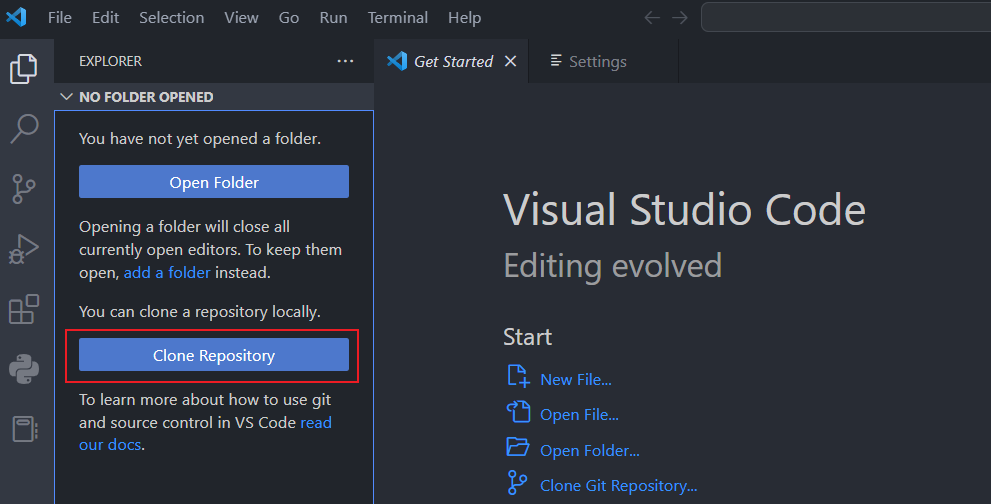991x504 pixels.
Task: Go forward with the right arrow
Action: pyautogui.click(x=679, y=18)
